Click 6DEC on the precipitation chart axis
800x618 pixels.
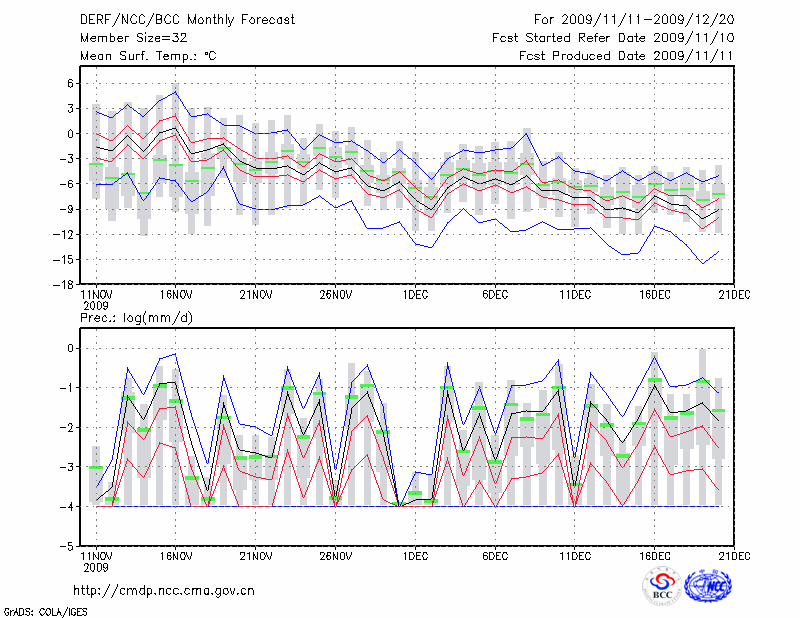point(495,558)
